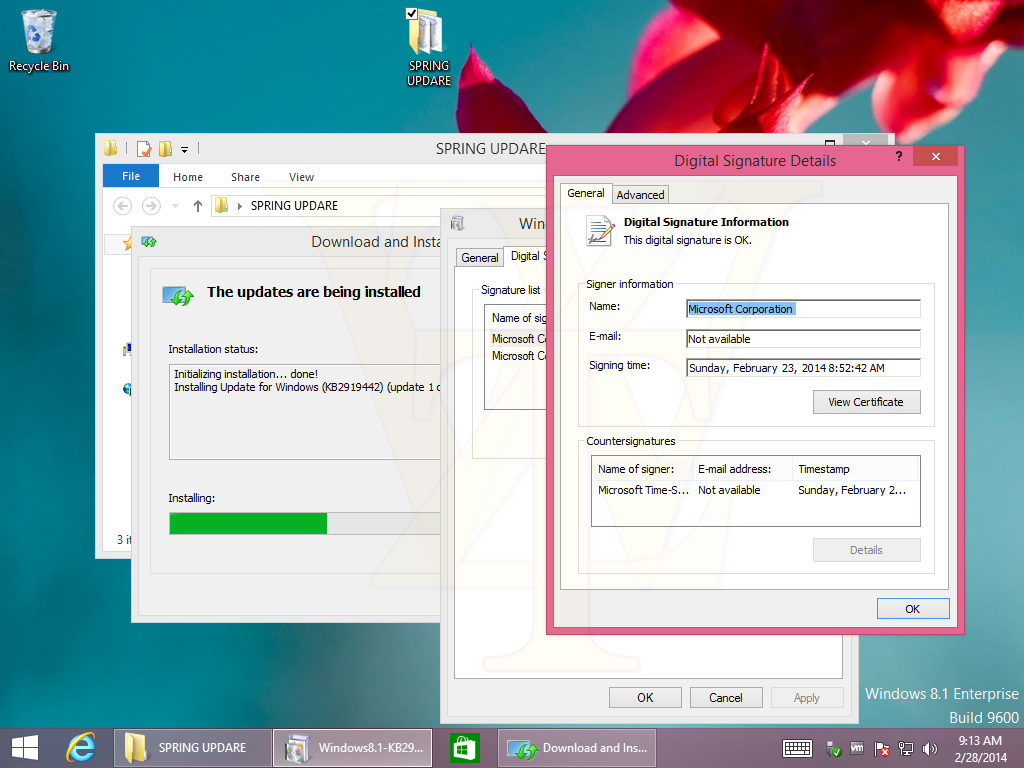The image size is (1024, 768).
Task: Select the General tab in properties window
Action: (479, 257)
